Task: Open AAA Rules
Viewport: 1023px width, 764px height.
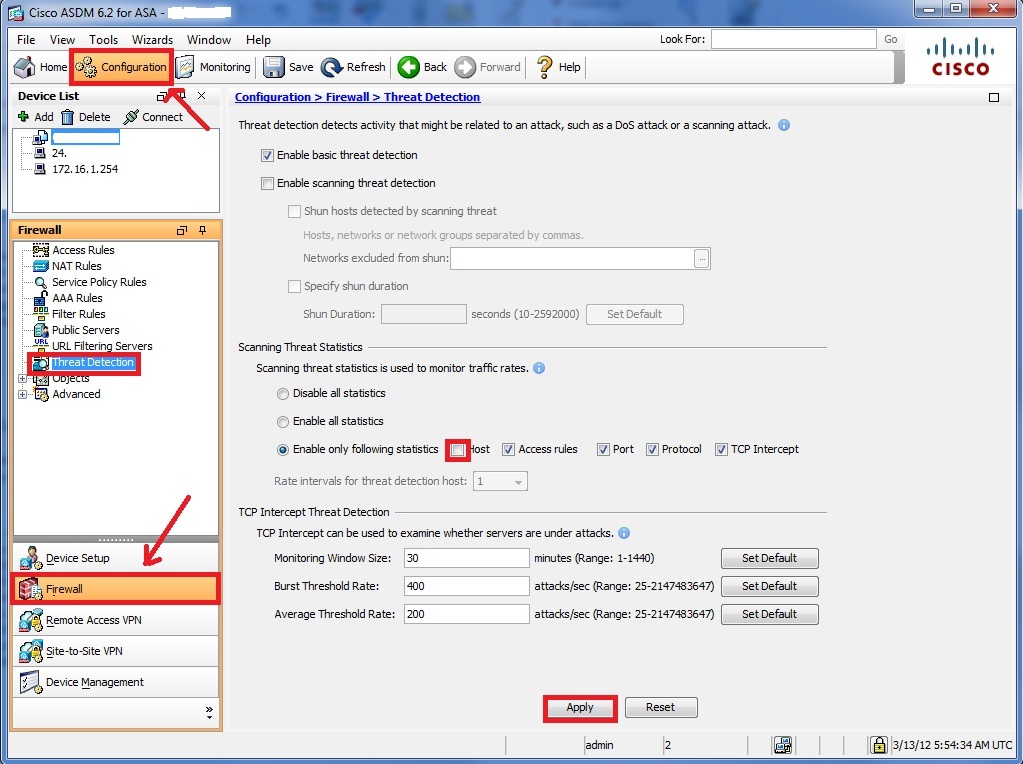Action: tap(77, 298)
